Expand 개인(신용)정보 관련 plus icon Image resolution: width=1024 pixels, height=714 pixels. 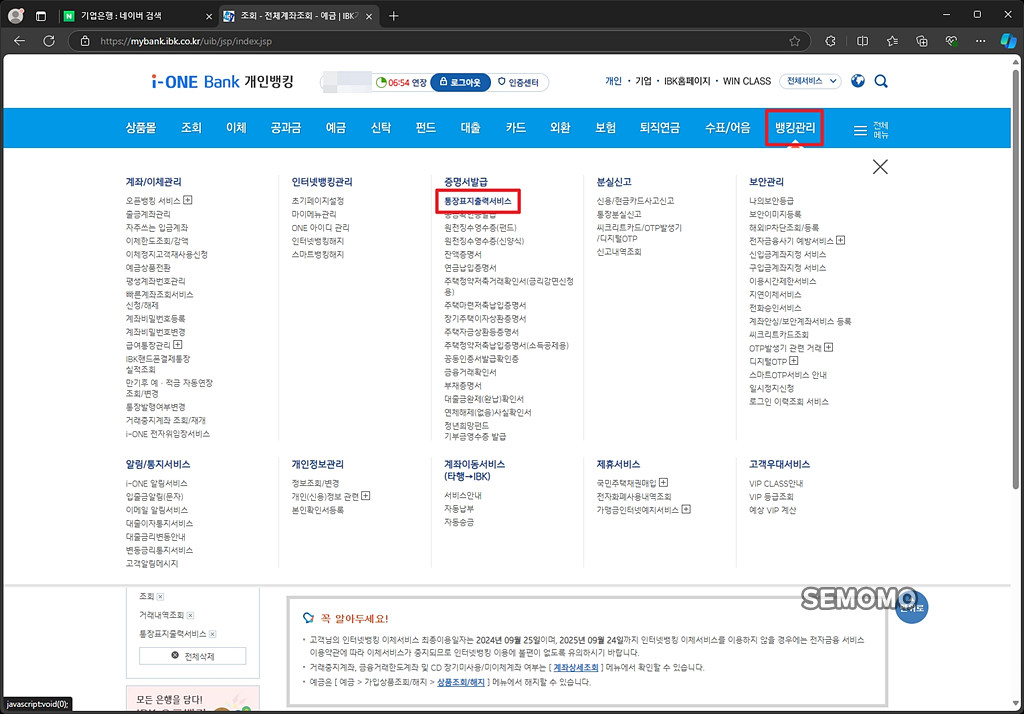click(x=366, y=496)
